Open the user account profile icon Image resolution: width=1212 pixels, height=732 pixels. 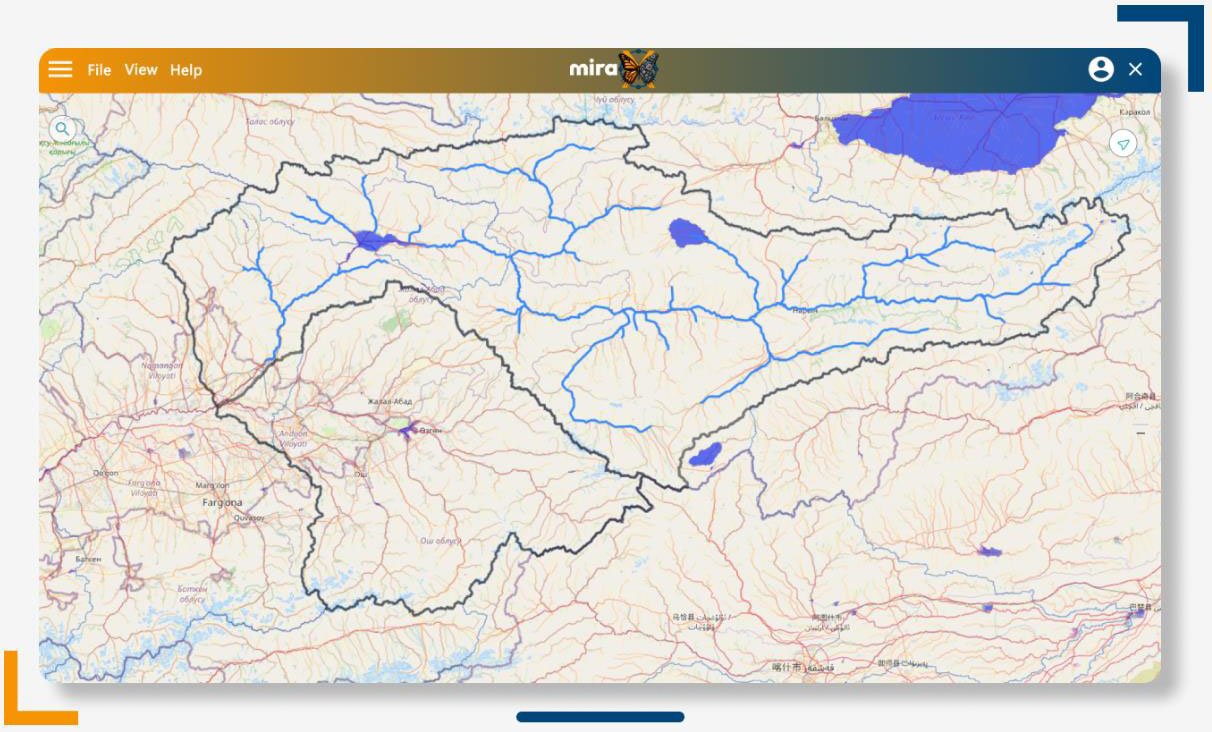1101,69
